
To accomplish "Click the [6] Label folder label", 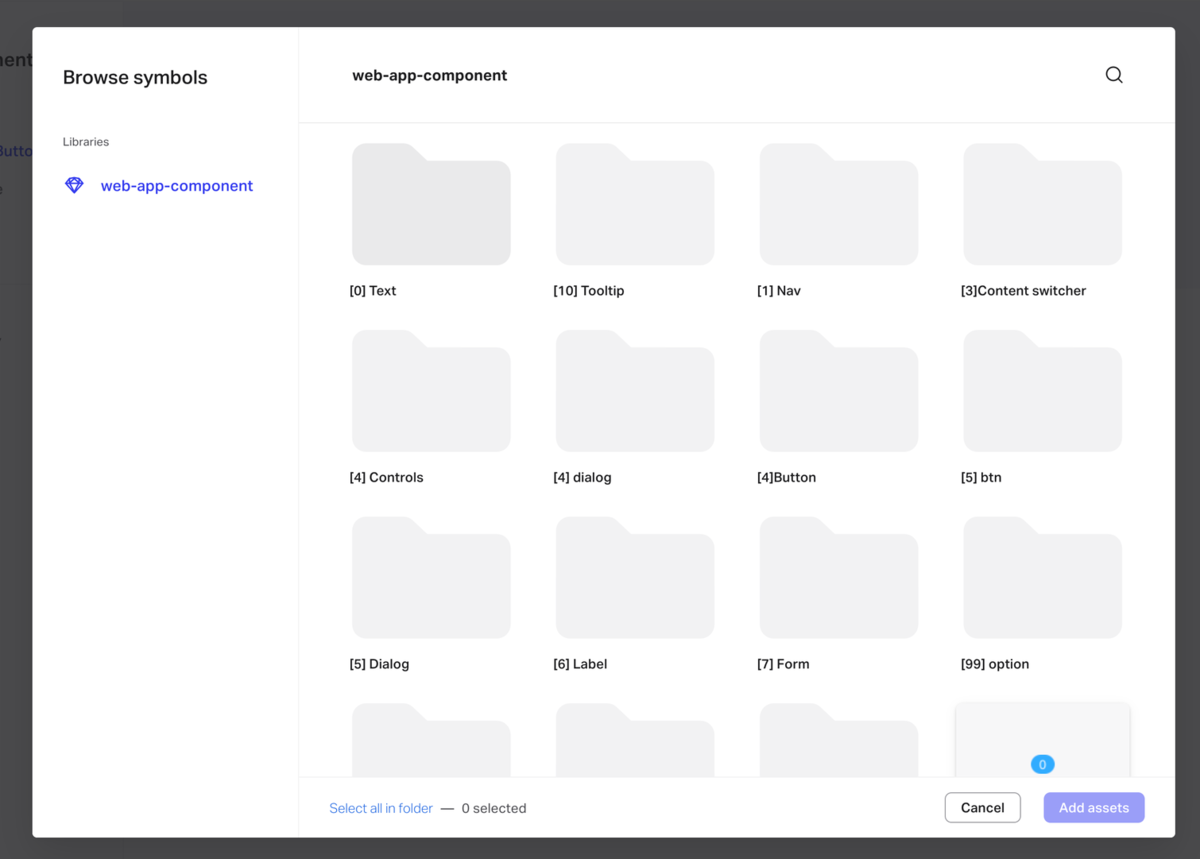I will [x=580, y=664].
